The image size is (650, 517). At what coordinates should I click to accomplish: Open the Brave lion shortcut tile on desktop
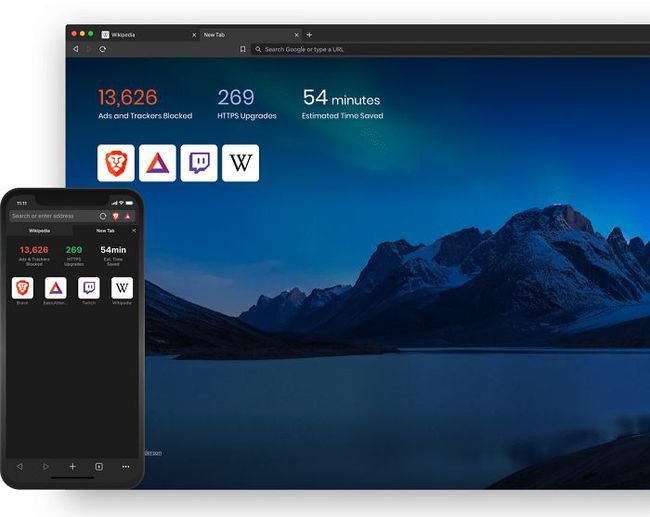[116, 163]
